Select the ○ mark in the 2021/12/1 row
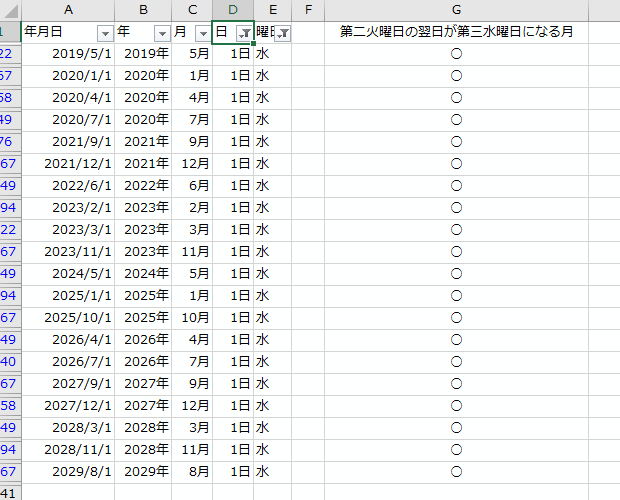 456,164
